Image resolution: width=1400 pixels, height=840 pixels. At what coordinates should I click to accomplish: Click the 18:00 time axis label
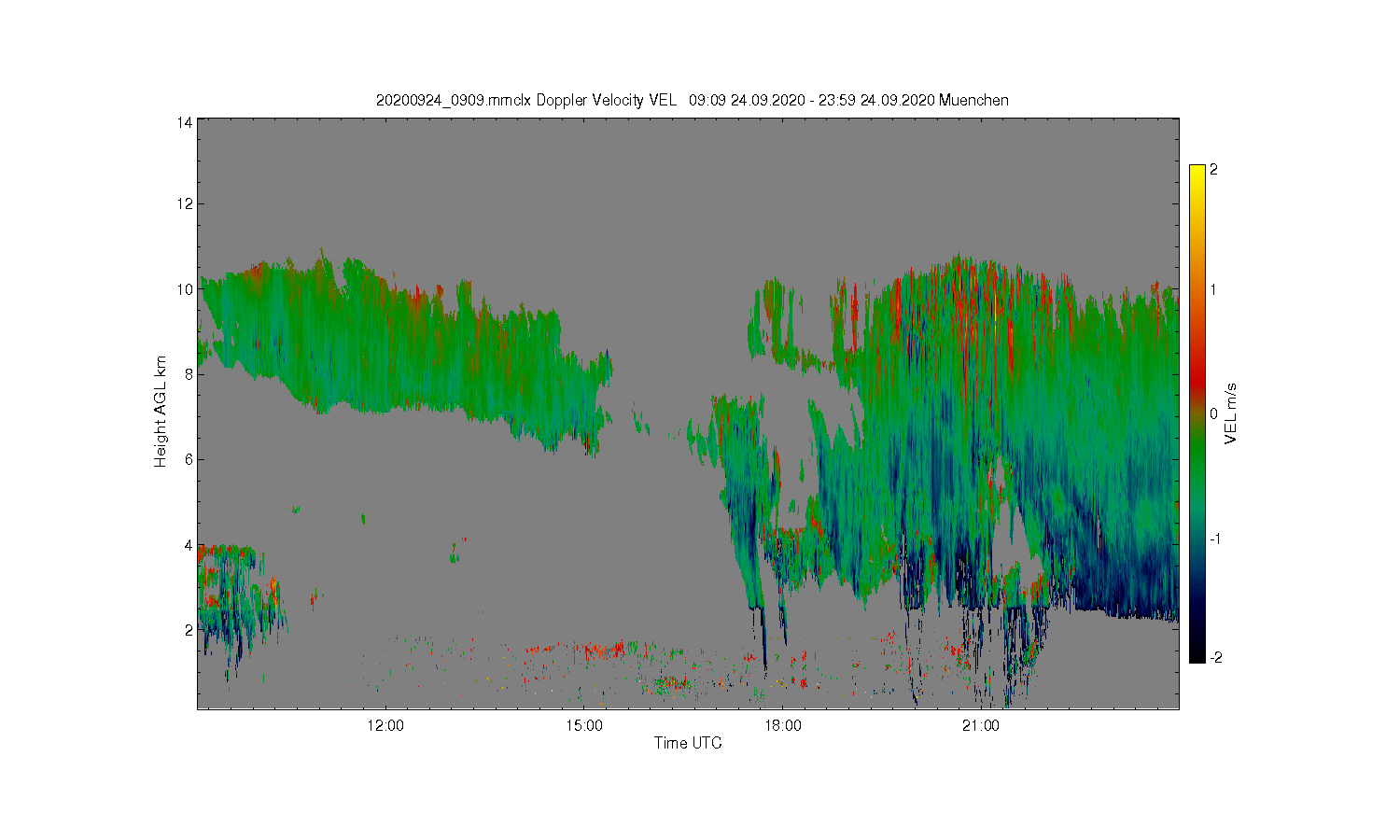click(782, 725)
